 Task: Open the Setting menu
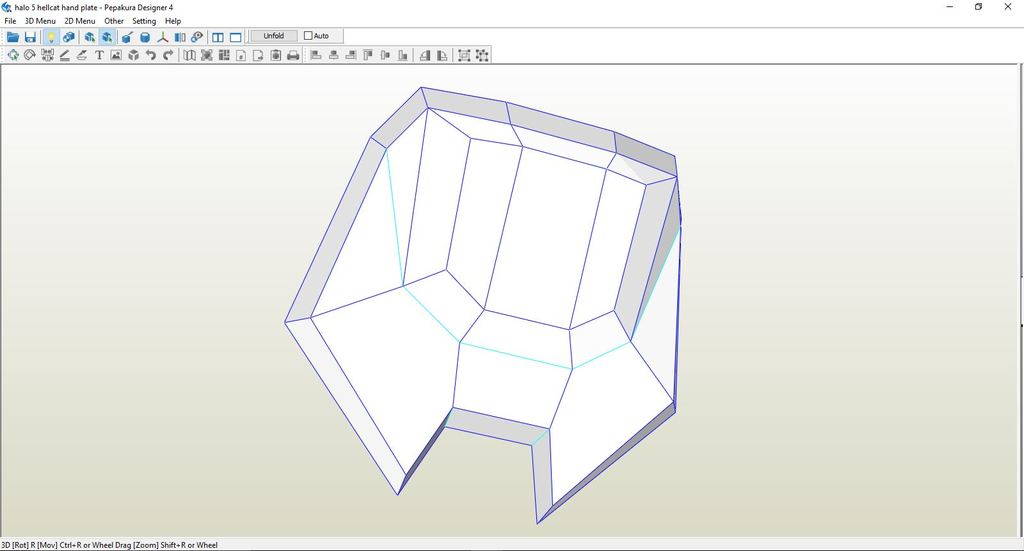144,21
